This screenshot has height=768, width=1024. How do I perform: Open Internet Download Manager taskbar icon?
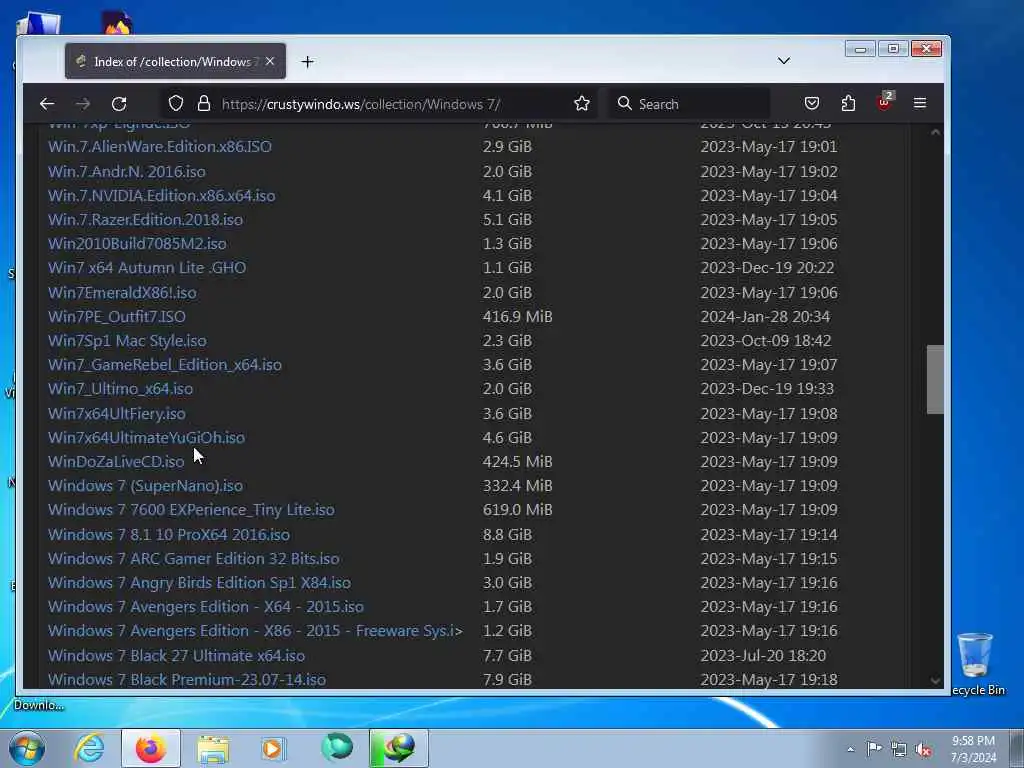click(399, 748)
